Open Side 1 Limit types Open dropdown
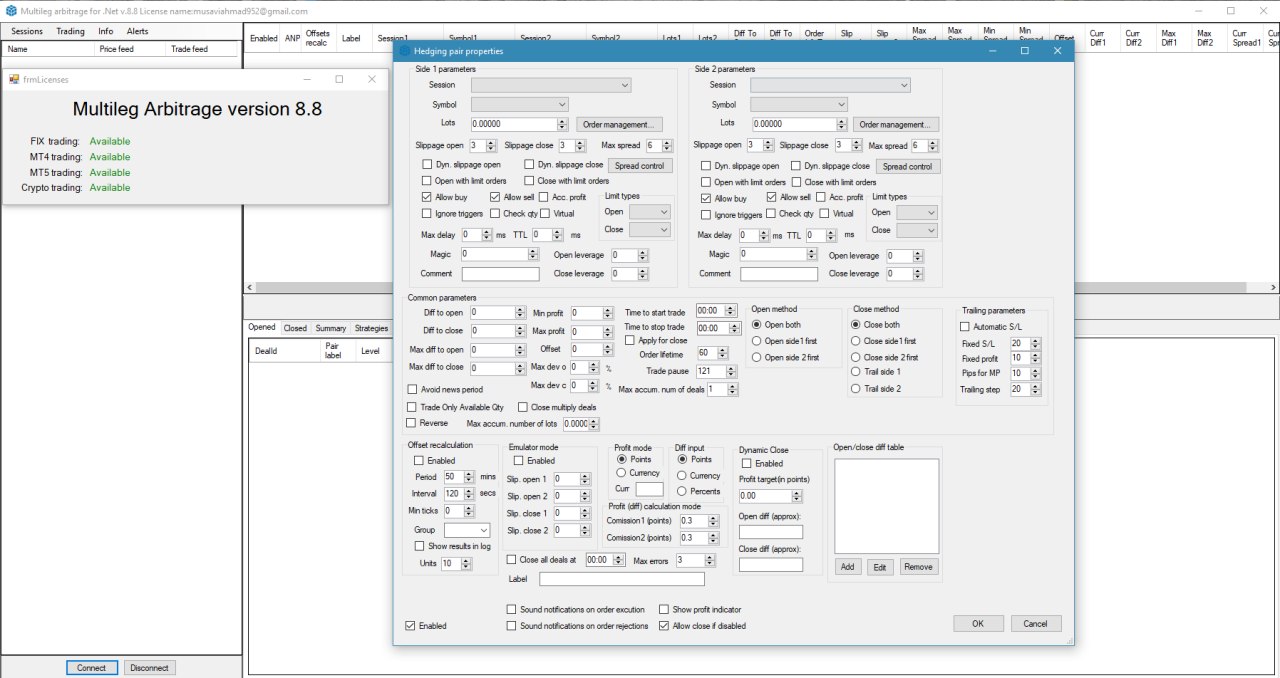This screenshot has height=678, width=1280. click(649, 212)
